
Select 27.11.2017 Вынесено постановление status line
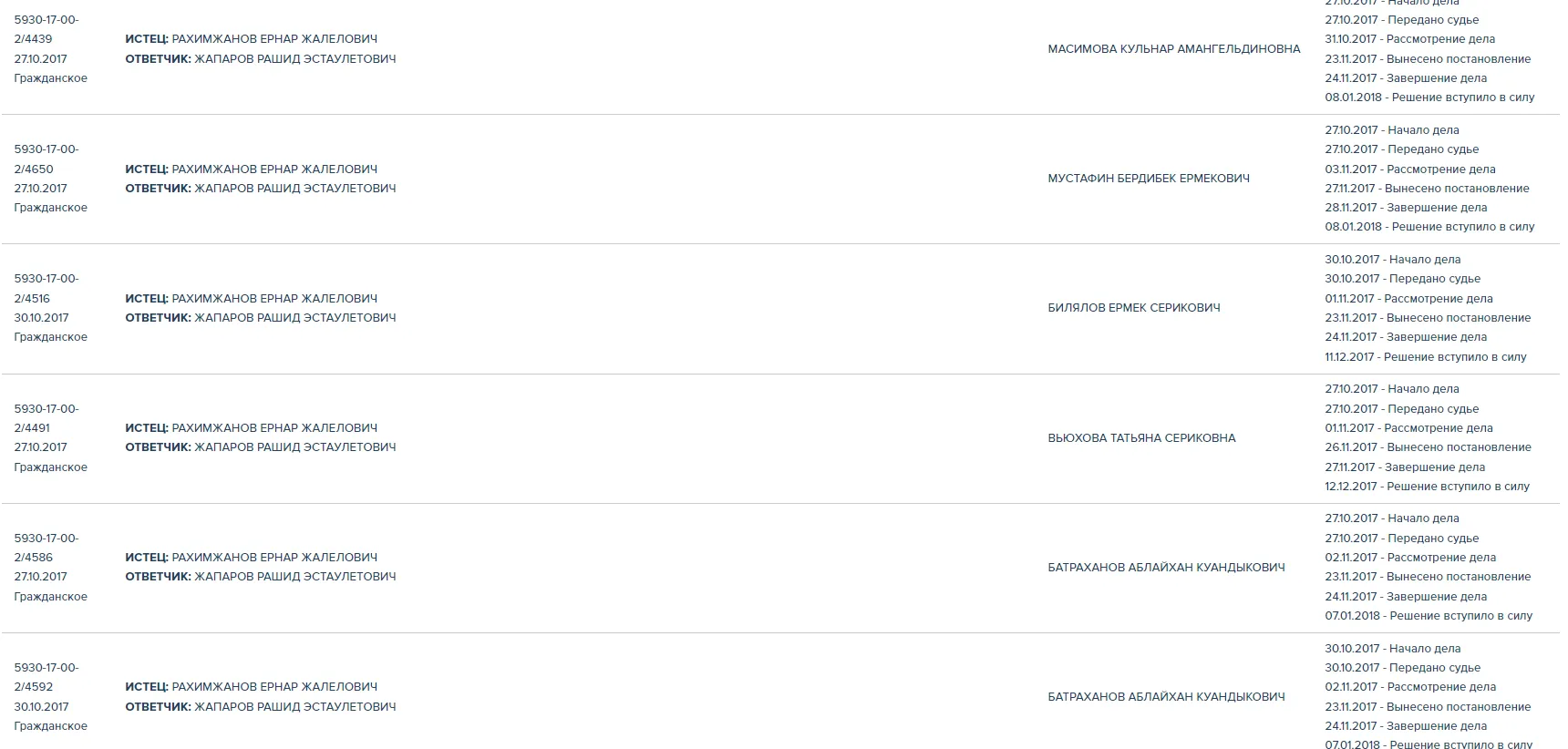point(1427,189)
